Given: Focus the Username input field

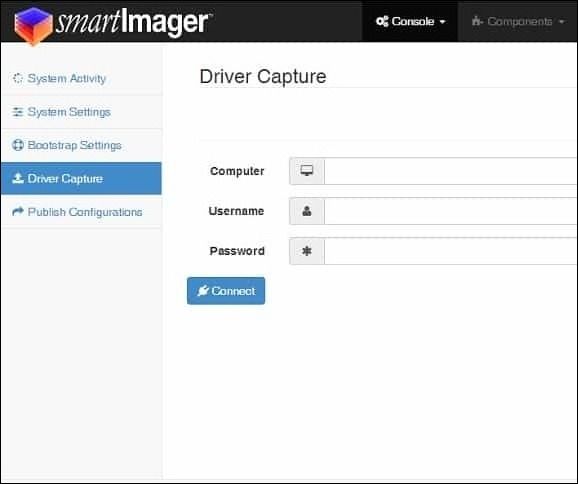Looking at the screenshot, I should pos(450,211).
